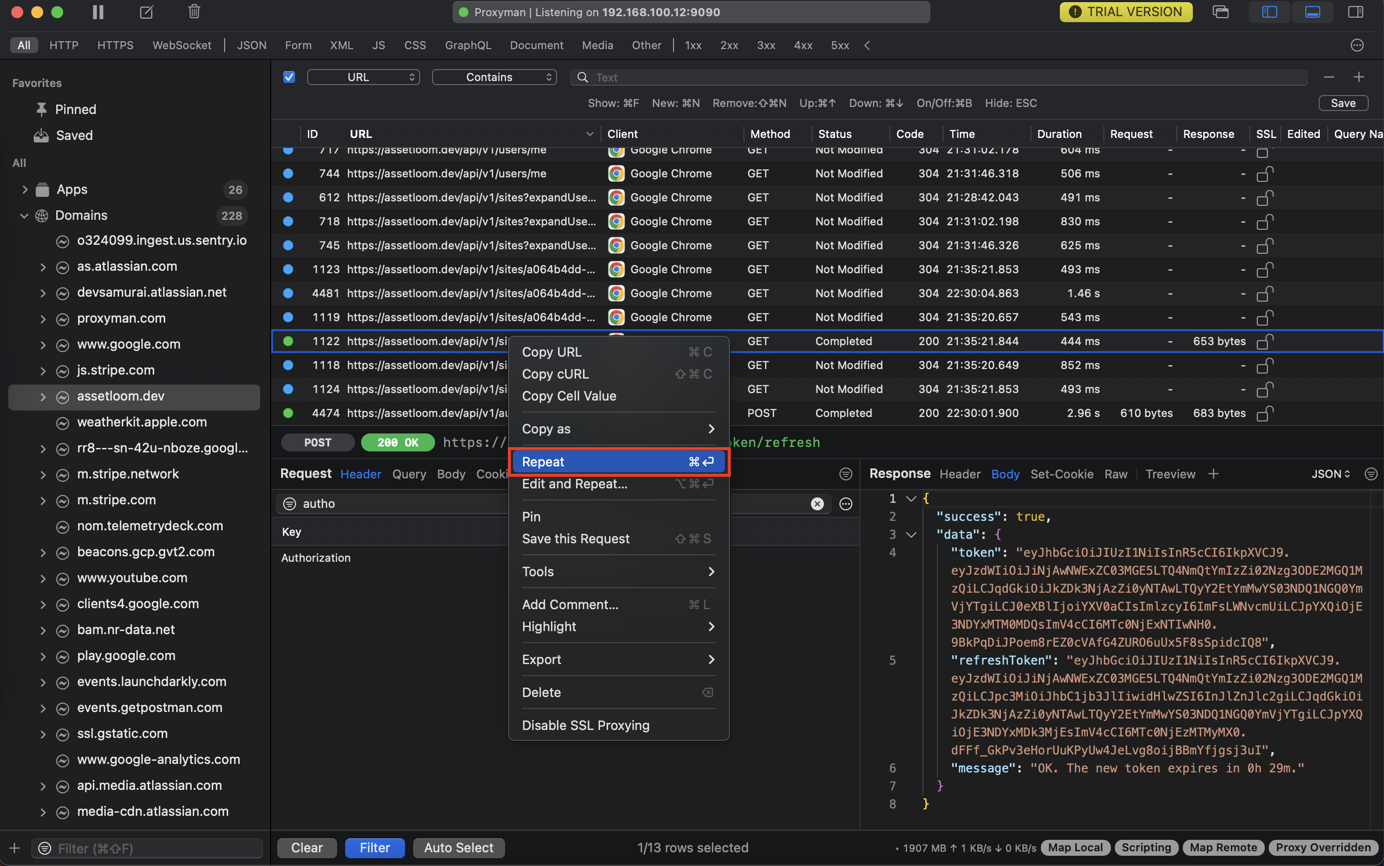Fold JSON line 1 with chevron

tap(911, 498)
